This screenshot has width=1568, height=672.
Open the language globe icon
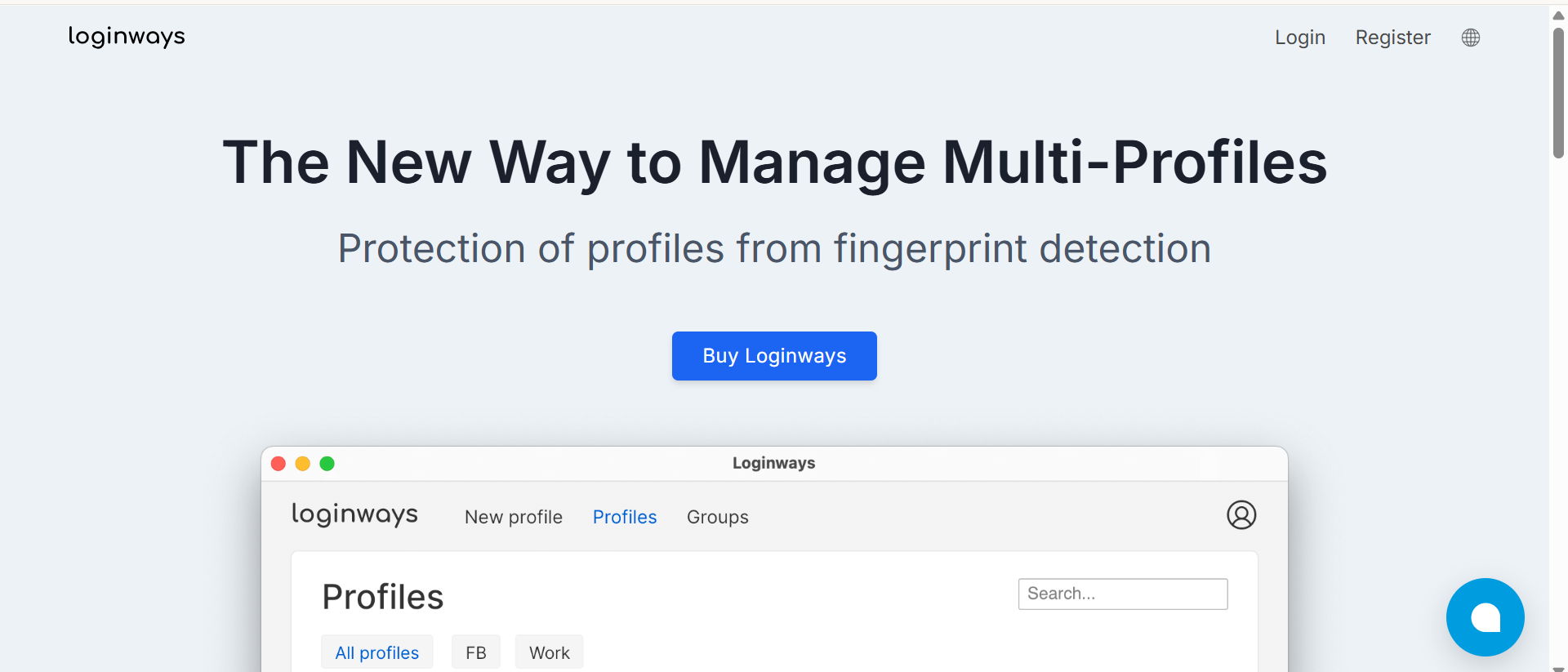[1470, 38]
